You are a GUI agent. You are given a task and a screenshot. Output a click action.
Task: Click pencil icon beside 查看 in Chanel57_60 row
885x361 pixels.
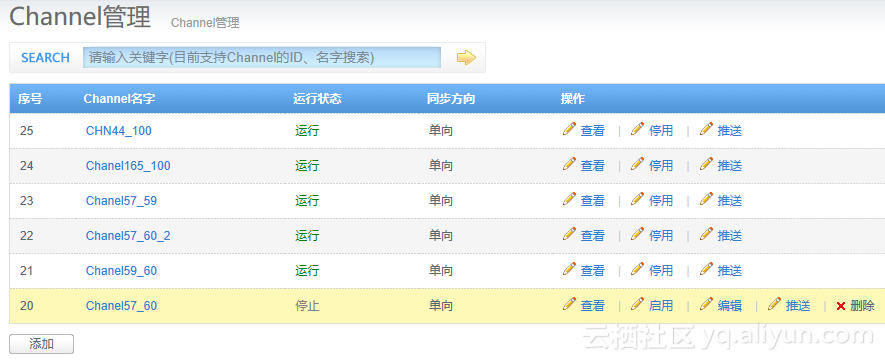pyautogui.click(x=569, y=304)
